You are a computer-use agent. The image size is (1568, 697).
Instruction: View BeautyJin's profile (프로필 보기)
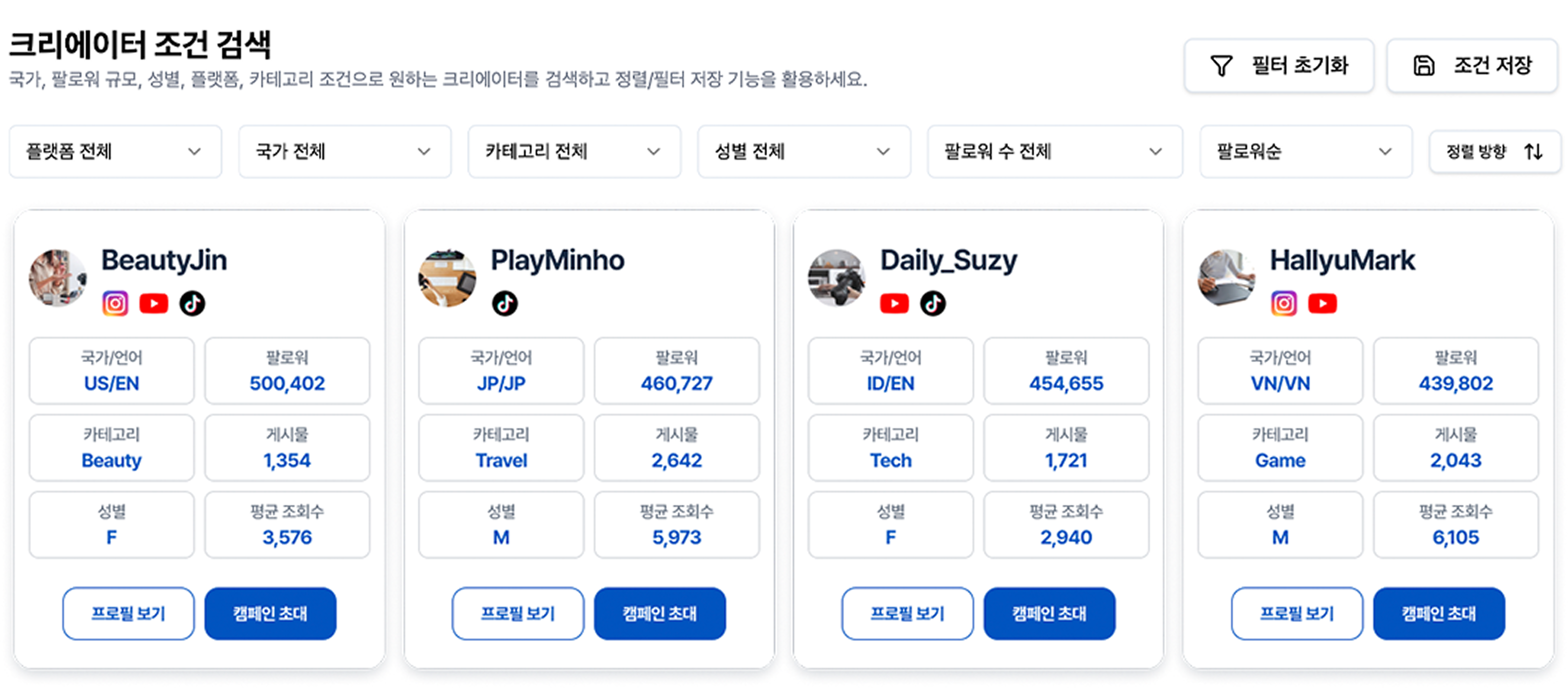pos(128,613)
